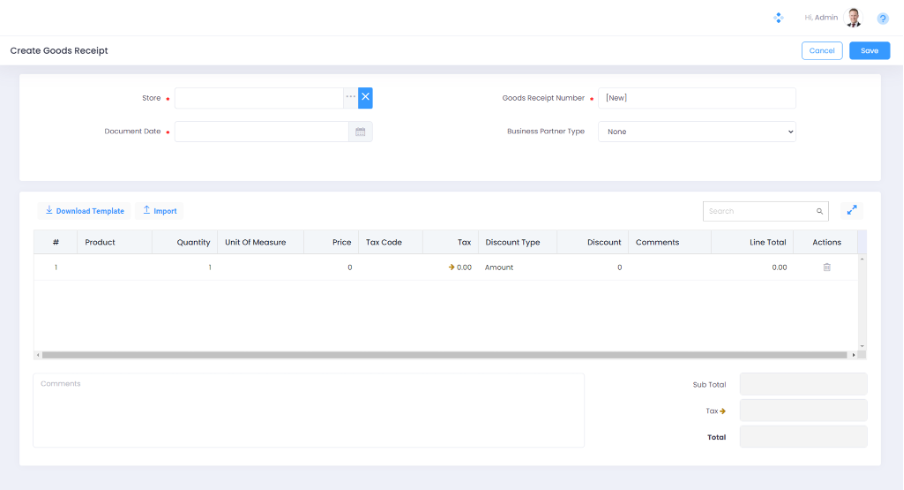
Task: Focus the Goods Receipt Number field
Action: 697,97
